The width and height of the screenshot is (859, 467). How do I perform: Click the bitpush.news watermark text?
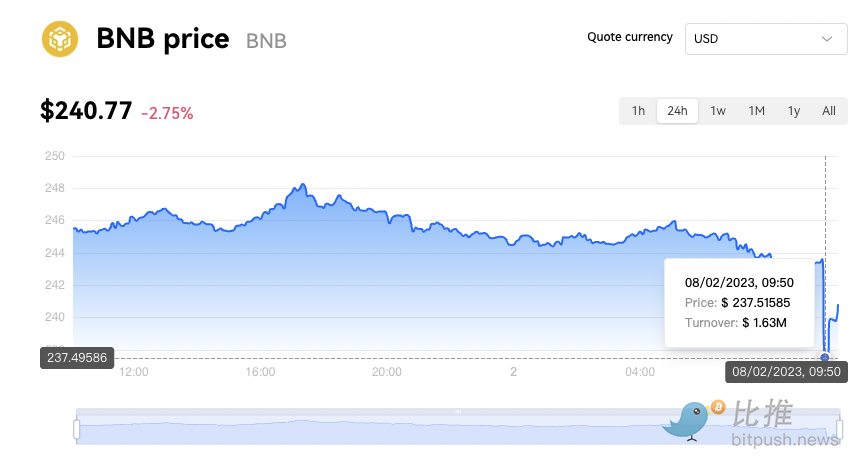784,440
